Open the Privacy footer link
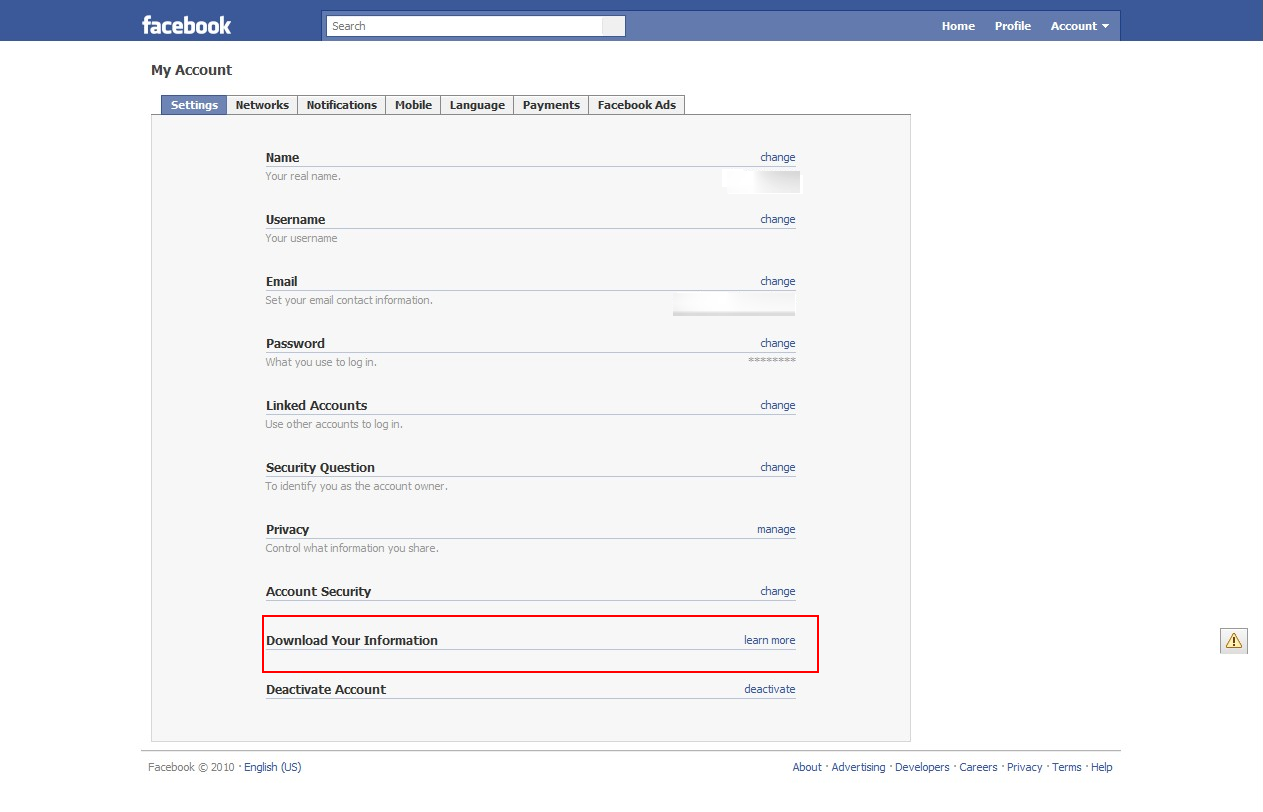Viewport: 1263px width, 812px height. pyautogui.click(x=1024, y=767)
